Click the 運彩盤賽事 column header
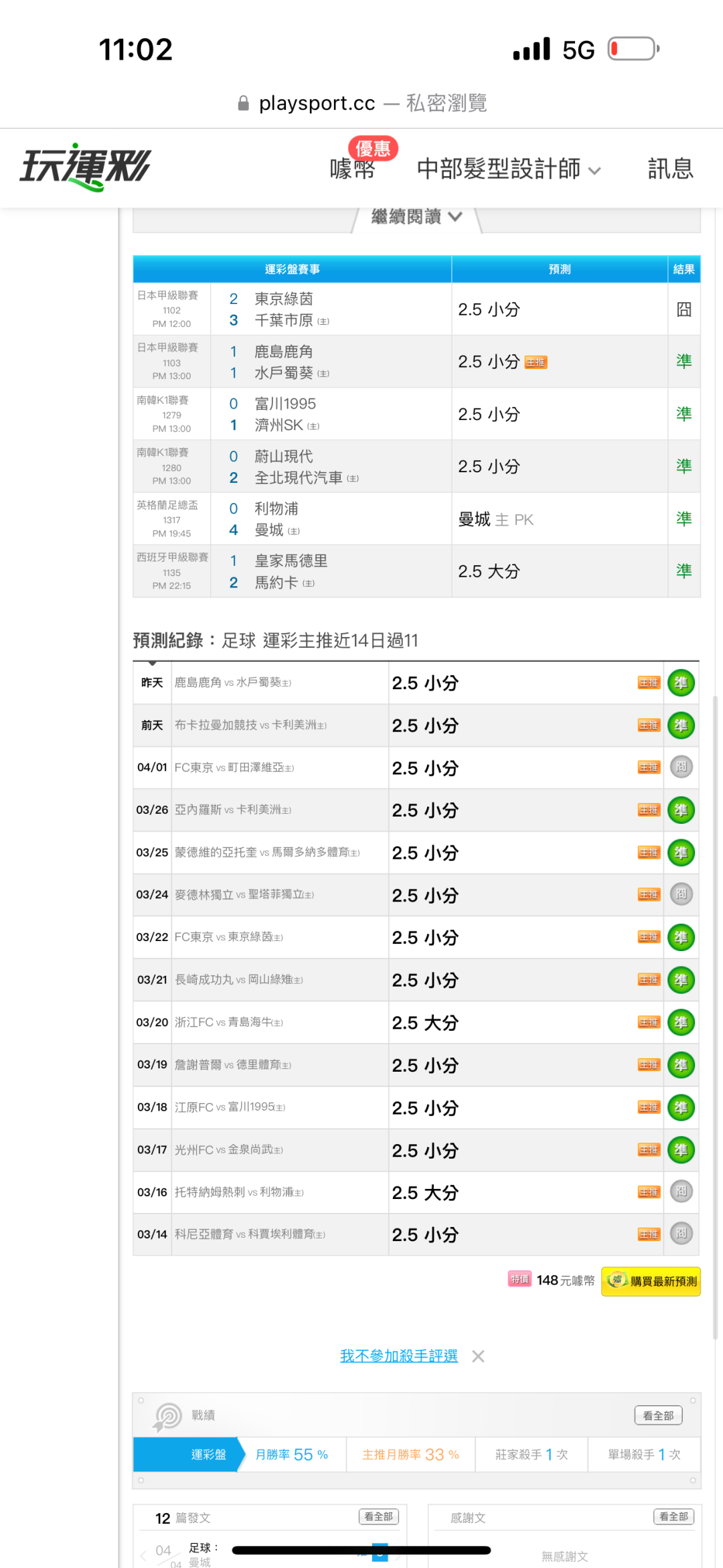Image resolution: width=723 pixels, height=1568 pixels. (x=293, y=269)
